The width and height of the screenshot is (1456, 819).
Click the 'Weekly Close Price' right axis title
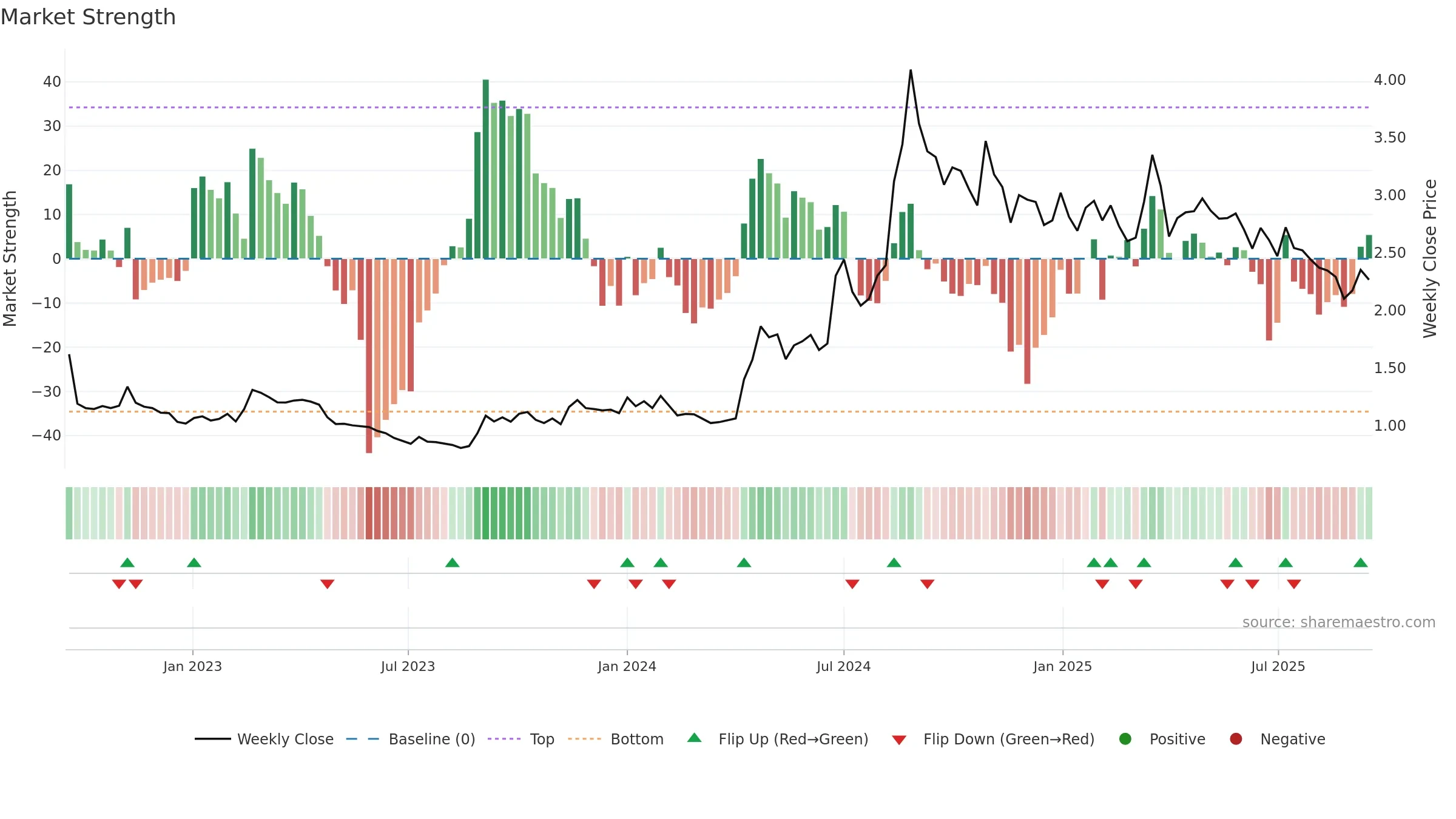point(1430,258)
